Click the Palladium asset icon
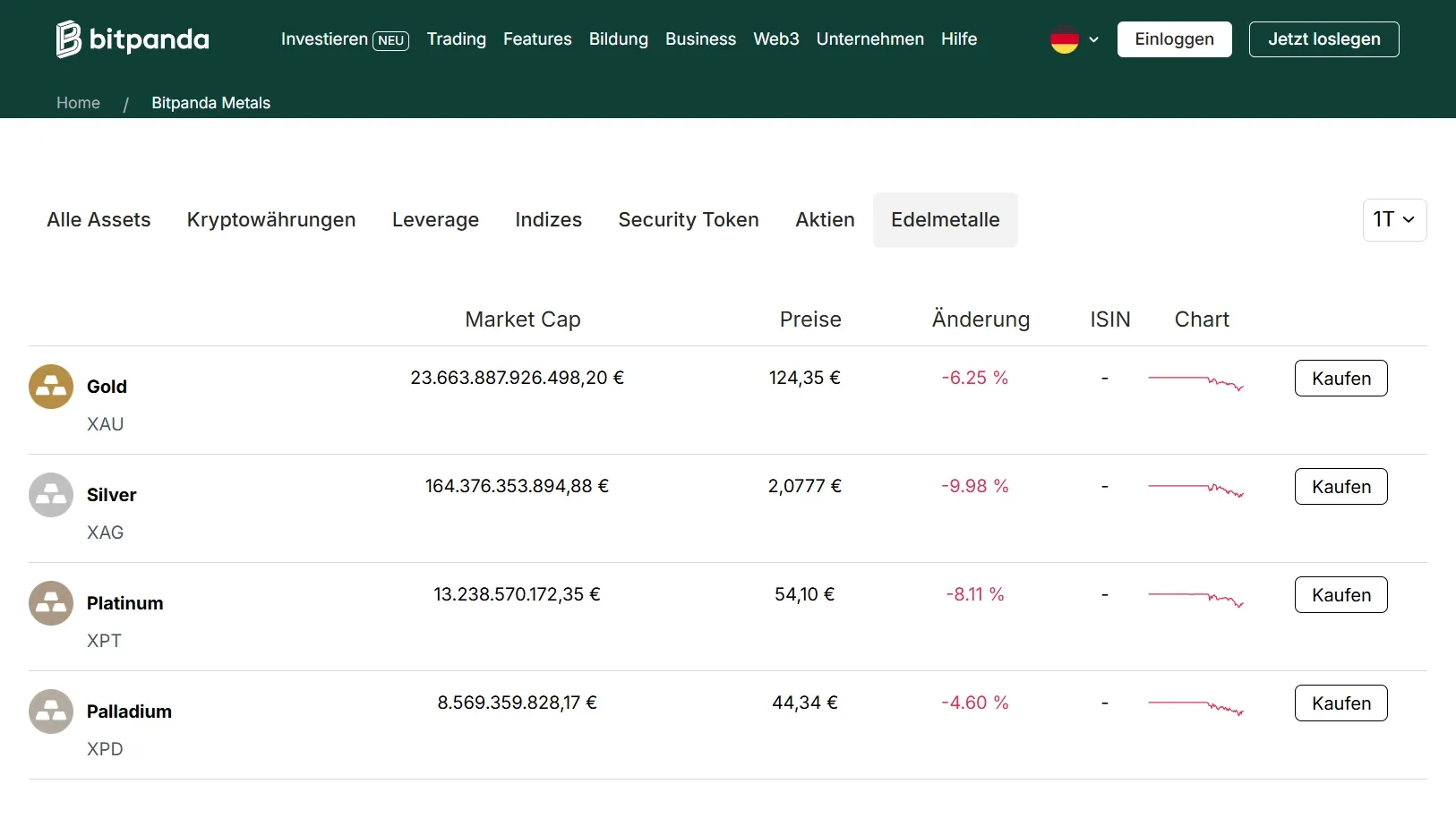The image size is (1456, 818). (x=50, y=711)
